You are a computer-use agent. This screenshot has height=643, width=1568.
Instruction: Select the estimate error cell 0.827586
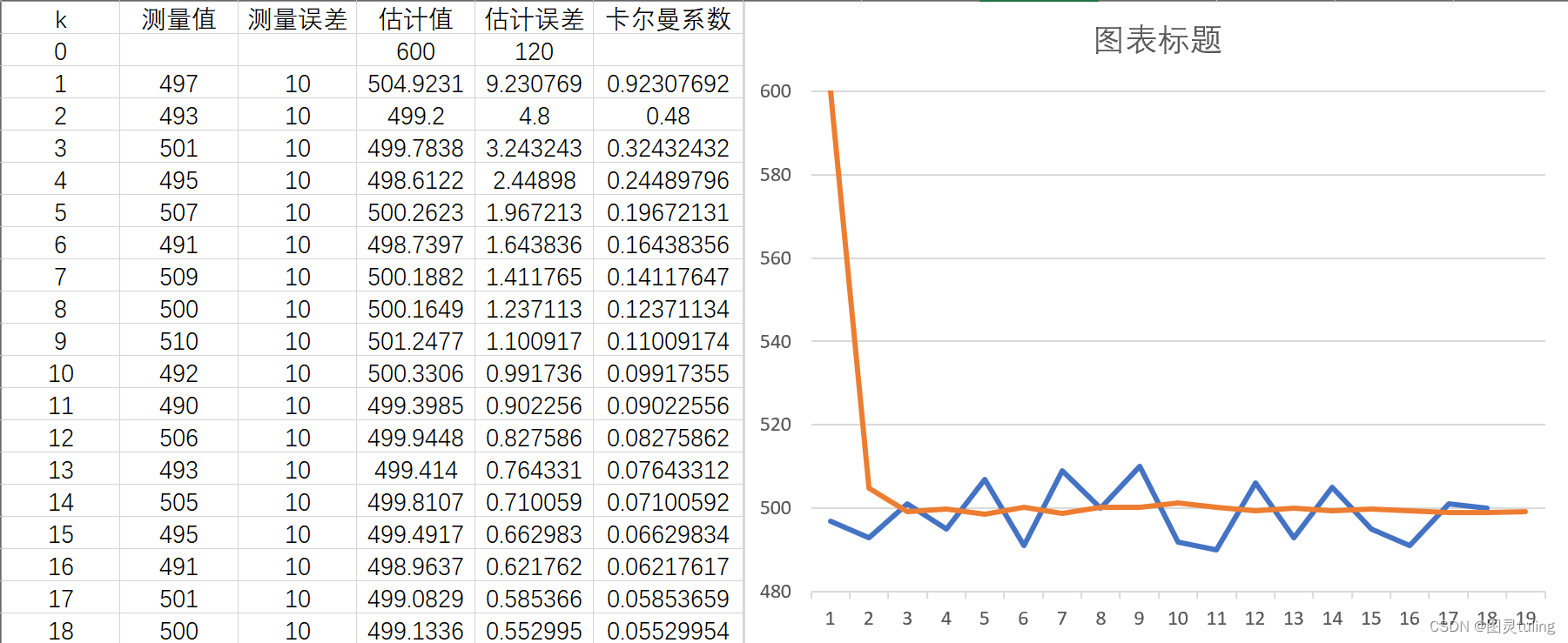534,438
